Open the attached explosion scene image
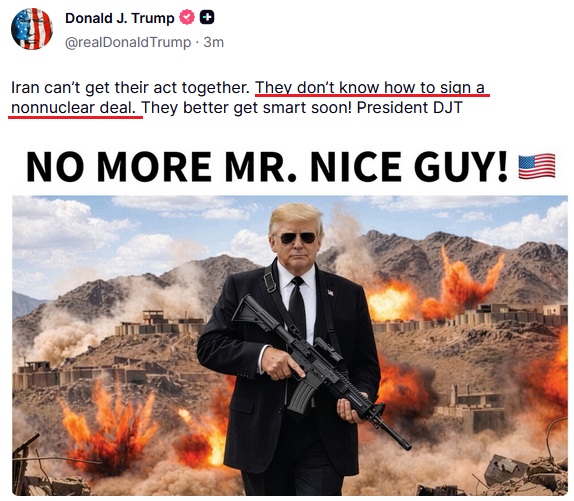Screen dimensions: 574x501 pyautogui.click(x=290, y=345)
